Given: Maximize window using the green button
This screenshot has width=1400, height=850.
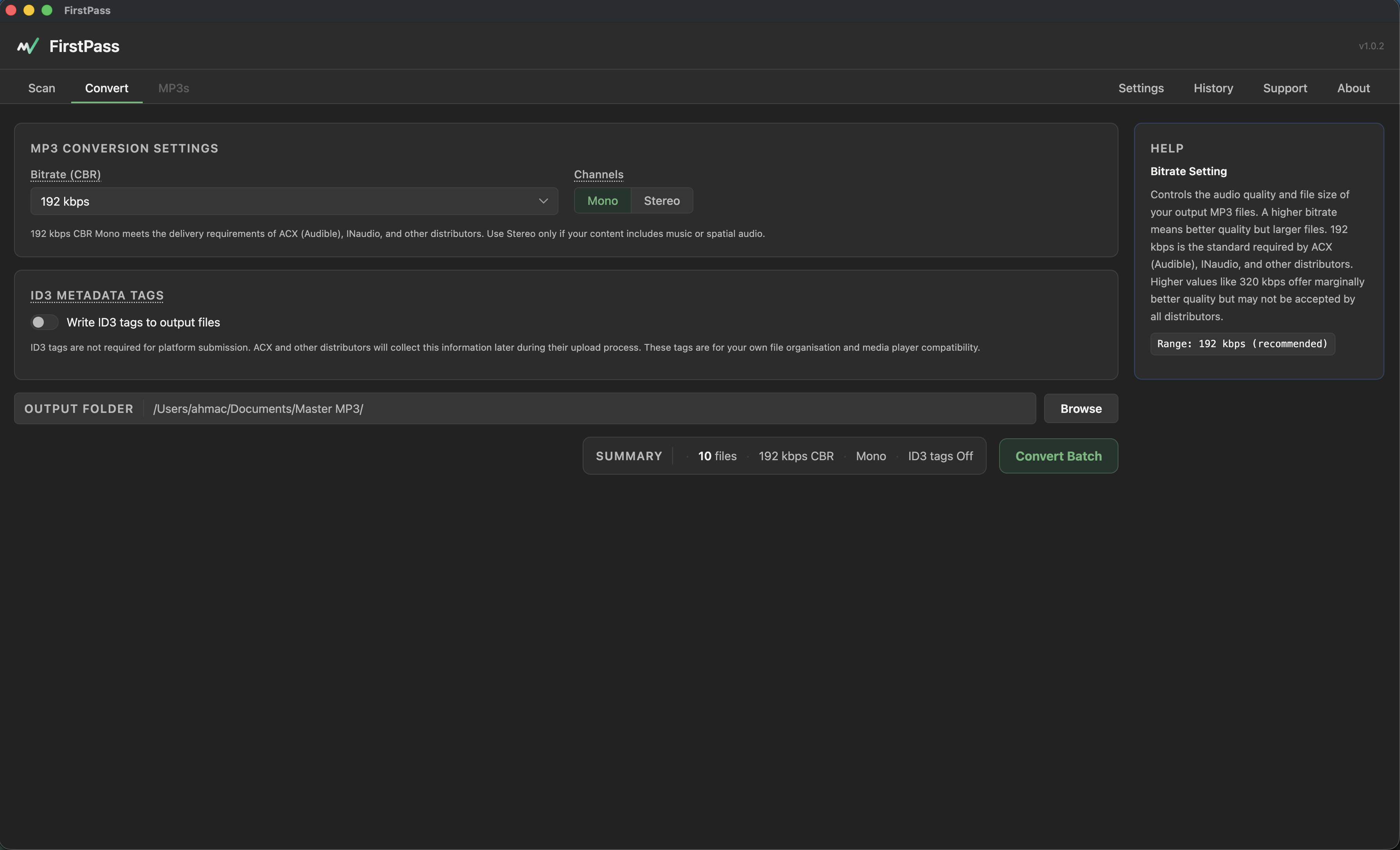Looking at the screenshot, I should point(47,10).
